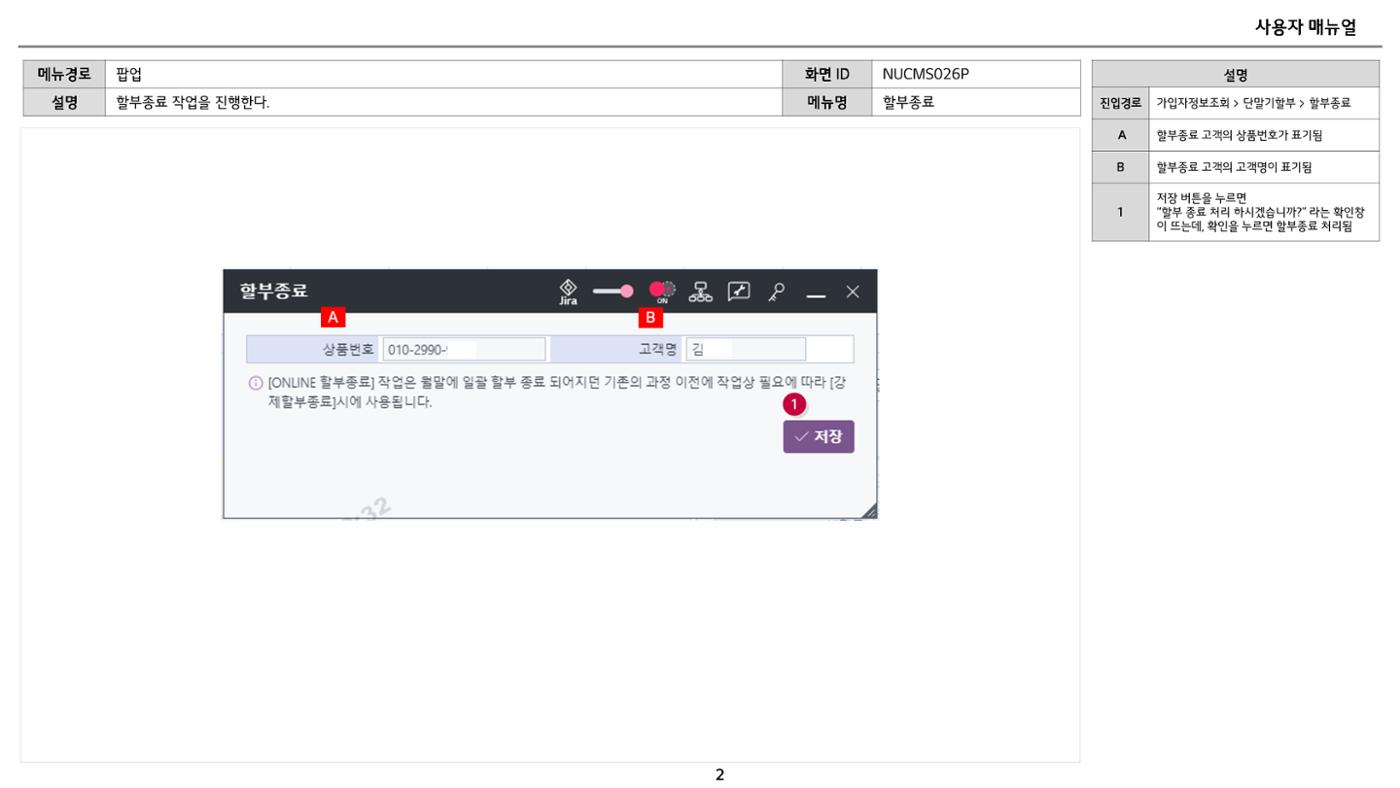Click the 할부종료 menu name cell
The width and height of the screenshot is (1400, 788).
(976, 101)
